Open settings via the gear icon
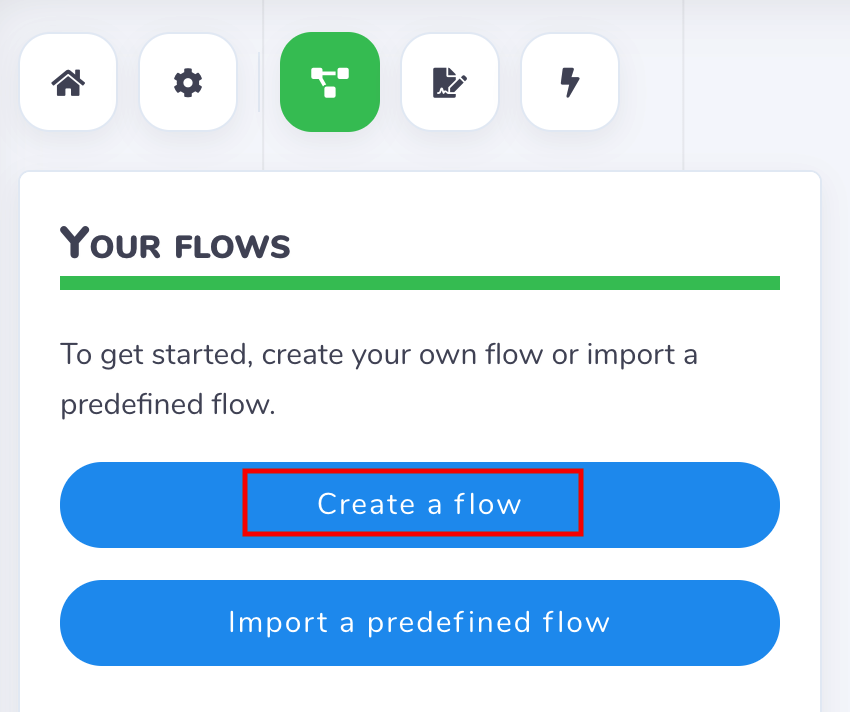This screenshot has height=712, width=850. pos(188,82)
